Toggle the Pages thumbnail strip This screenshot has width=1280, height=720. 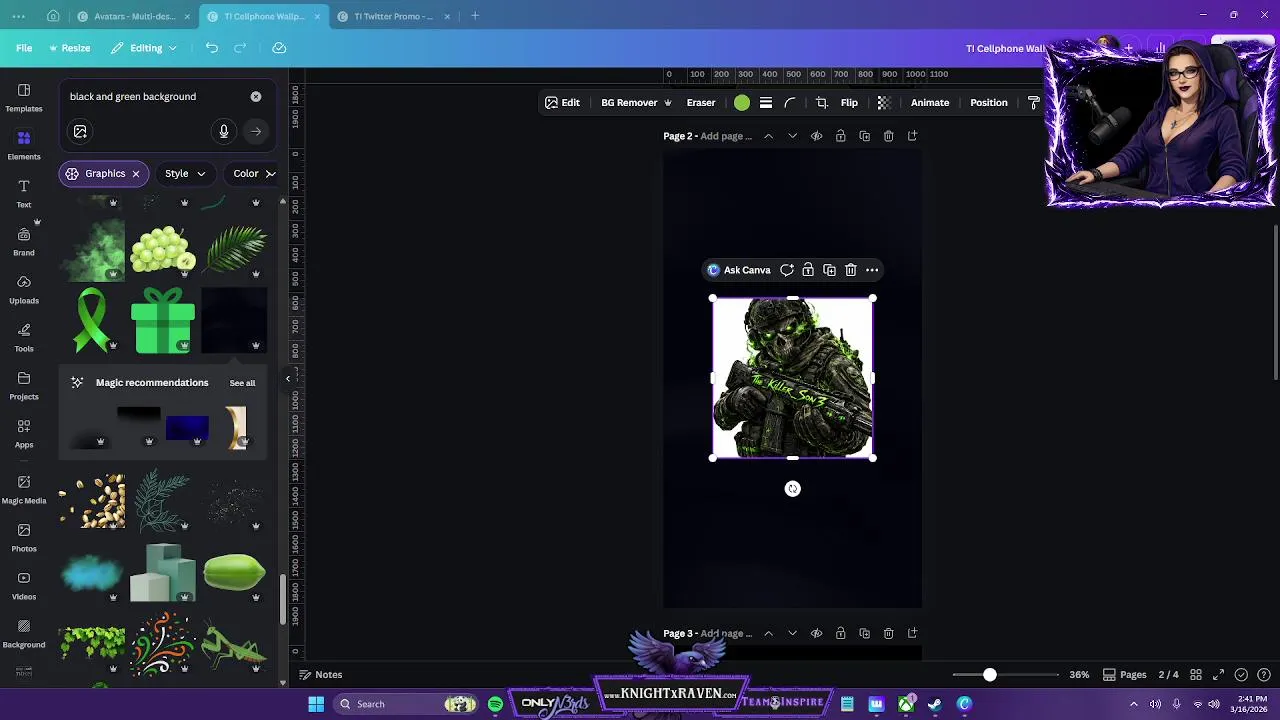(x=1124, y=675)
